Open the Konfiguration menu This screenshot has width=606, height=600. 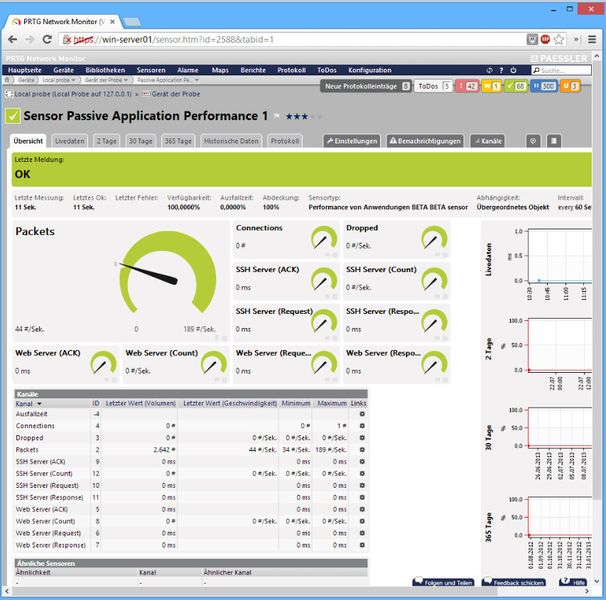369,70
